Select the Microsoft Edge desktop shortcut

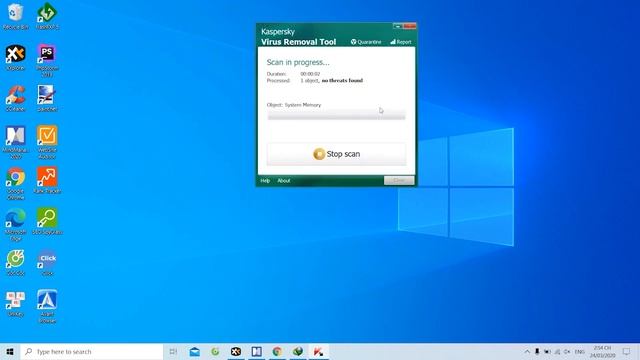(16, 224)
